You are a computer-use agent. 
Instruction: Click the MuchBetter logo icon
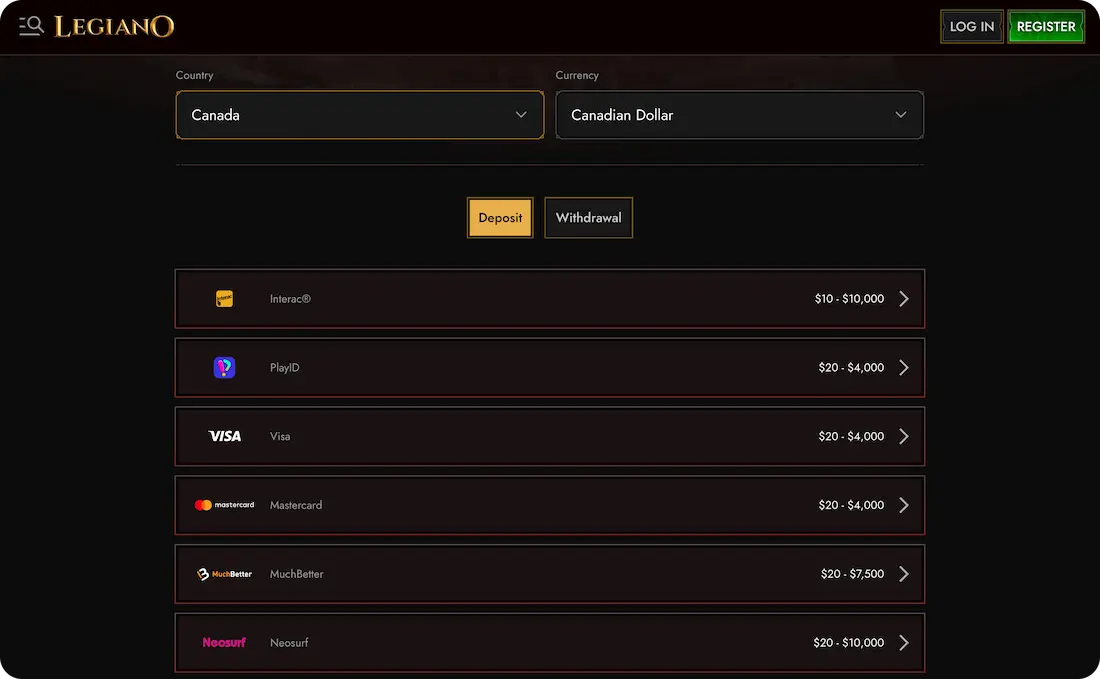[224, 573]
